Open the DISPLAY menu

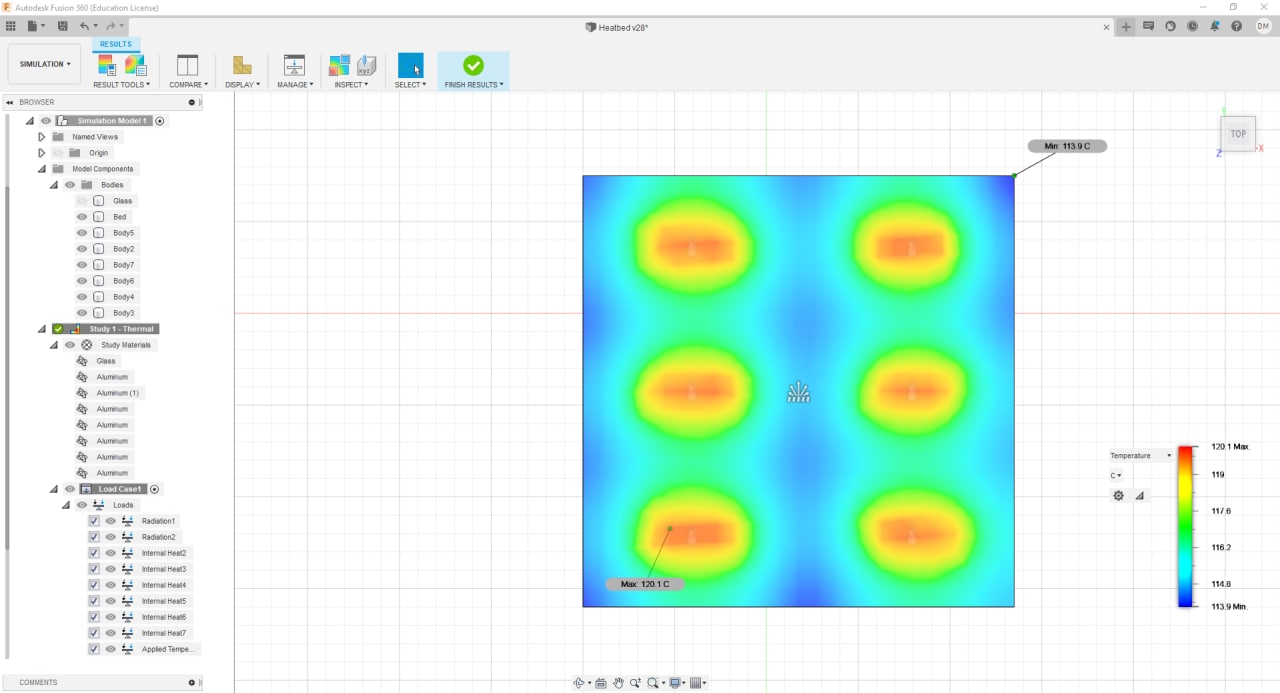[242, 85]
